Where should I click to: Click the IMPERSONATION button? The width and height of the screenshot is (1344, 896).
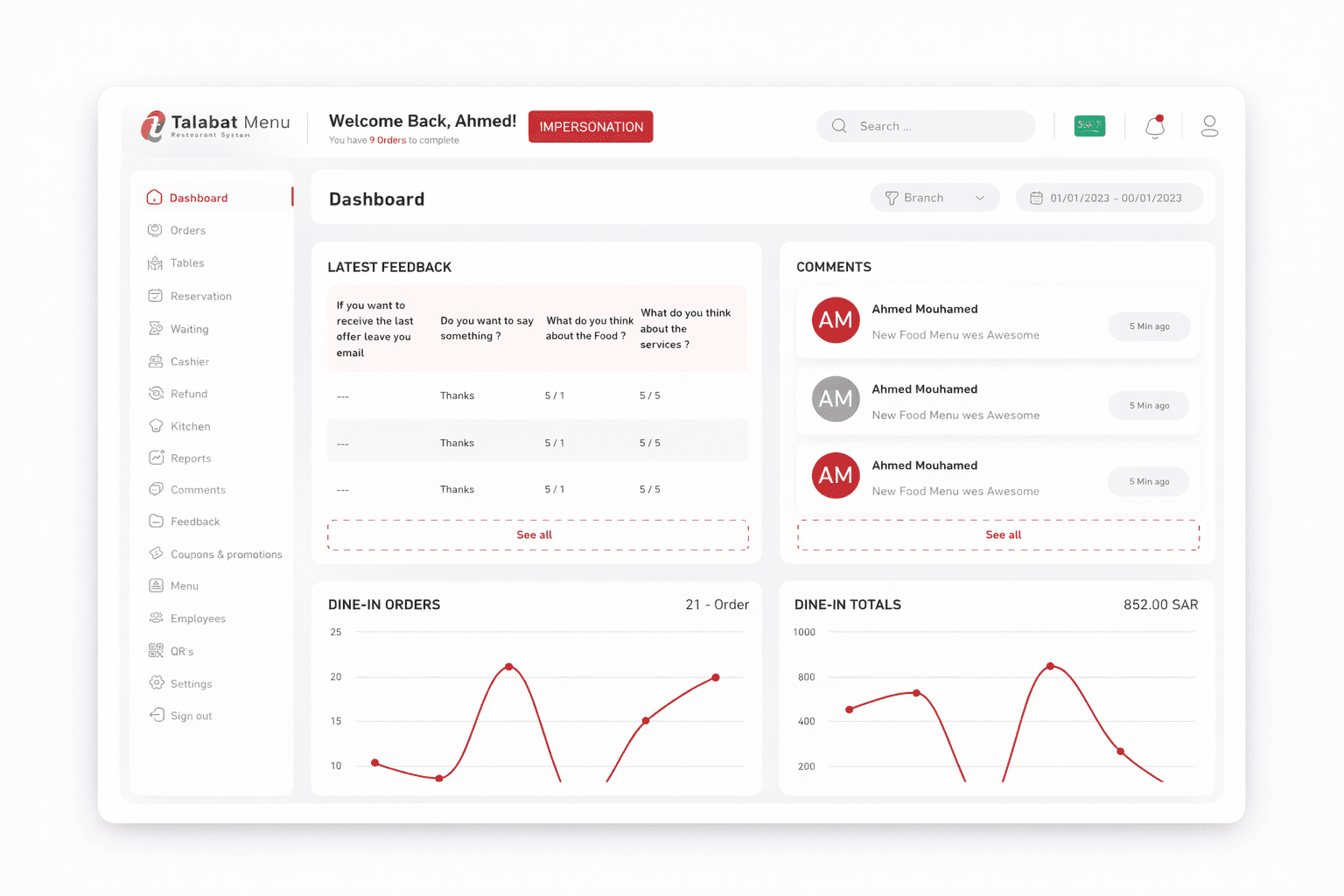pos(590,126)
